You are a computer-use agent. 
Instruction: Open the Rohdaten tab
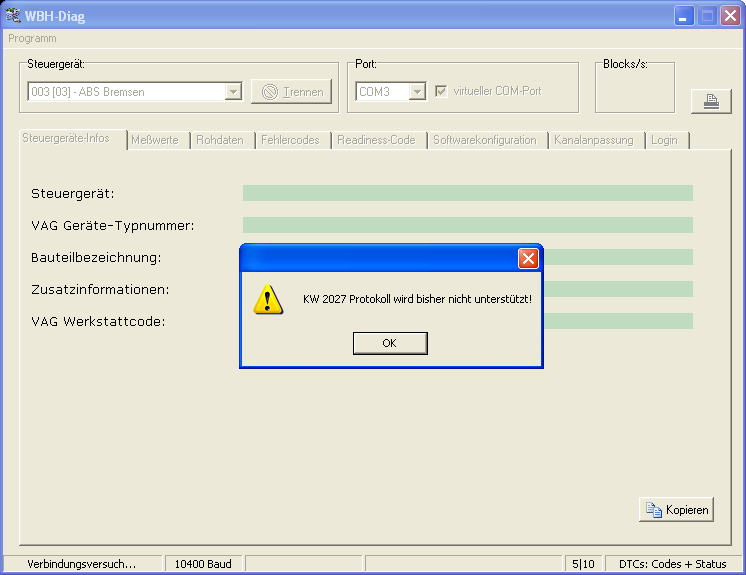(220, 140)
